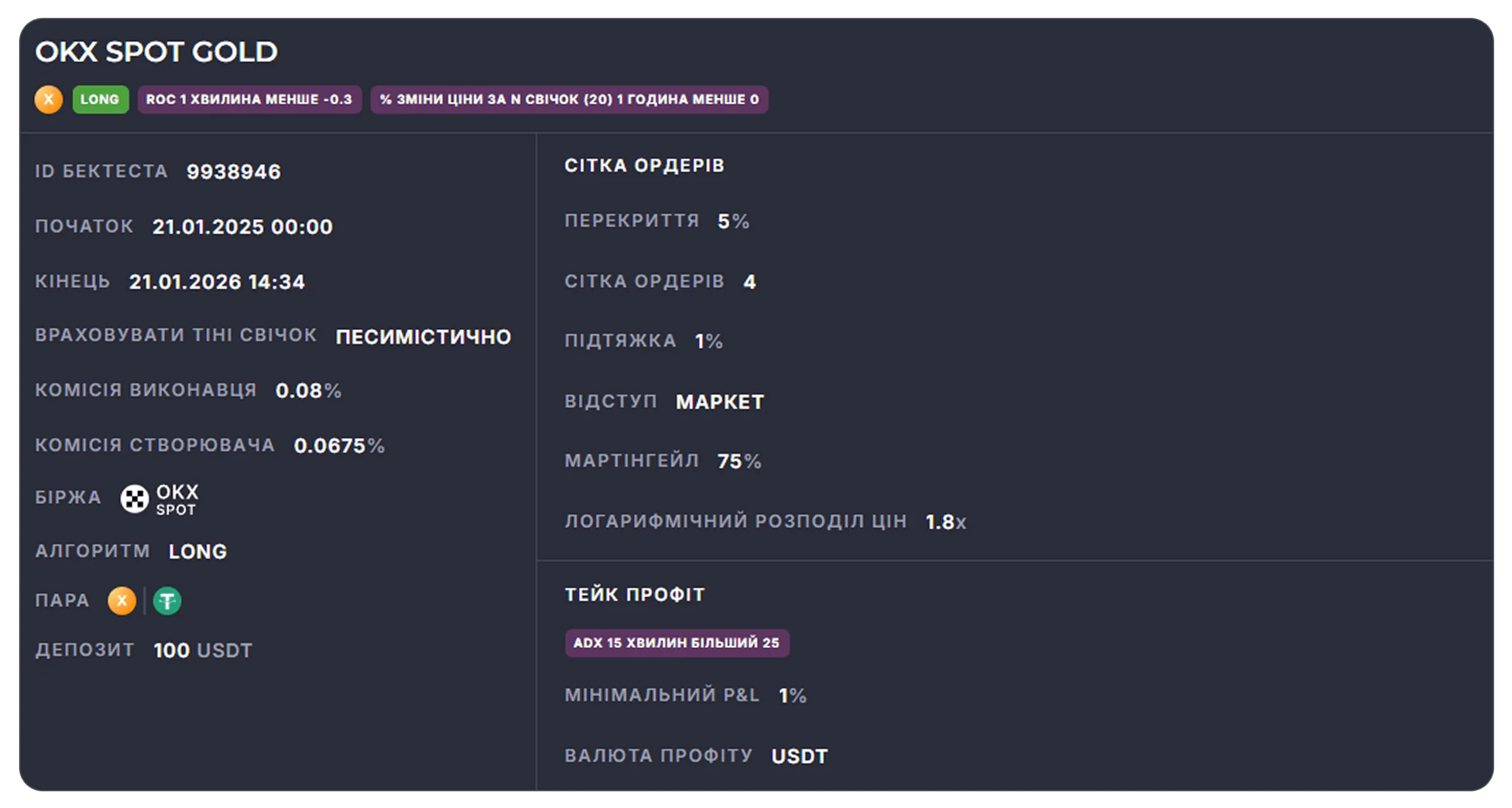The height and width of the screenshot is (808, 1512).
Task: Click the USDT value in ВАЛЮТА ПРОФІТУ row
Action: coord(799,756)
